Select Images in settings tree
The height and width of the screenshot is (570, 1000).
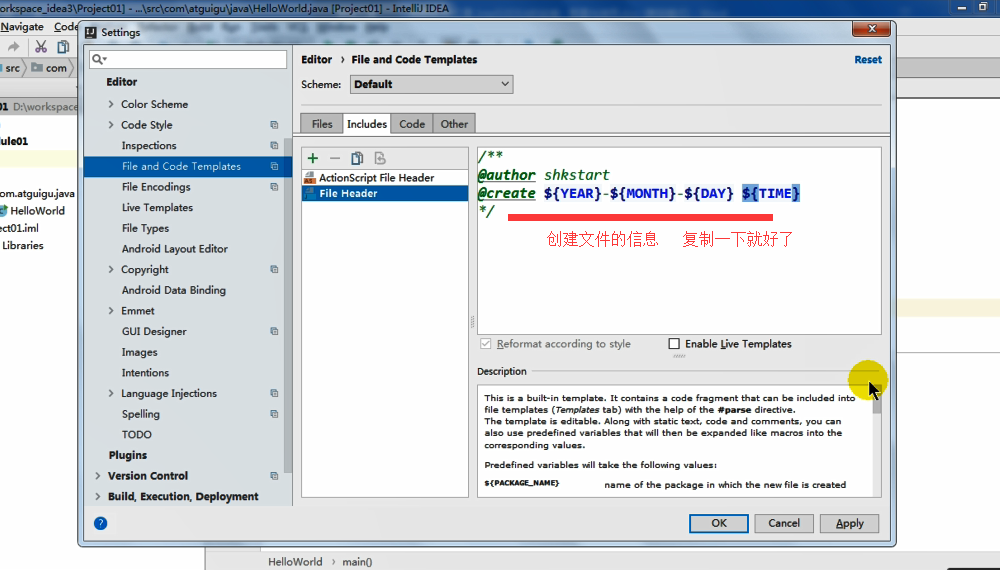coord(139,352)
